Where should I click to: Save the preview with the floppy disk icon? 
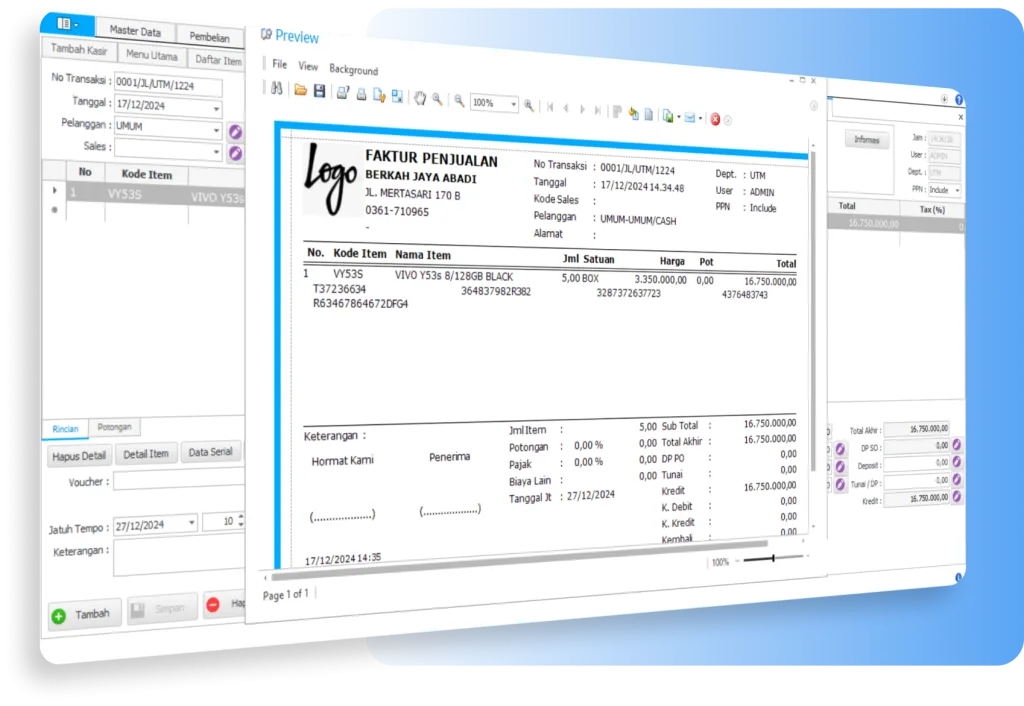point(319,91)
